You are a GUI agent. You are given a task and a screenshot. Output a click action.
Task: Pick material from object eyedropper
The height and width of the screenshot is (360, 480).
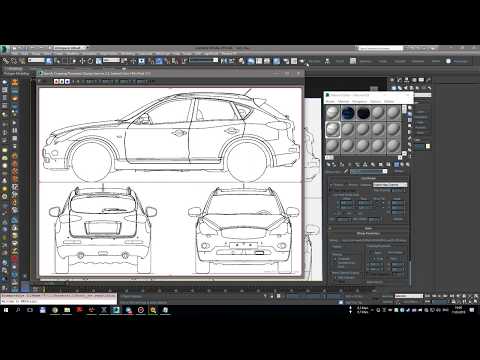(346, 171)
